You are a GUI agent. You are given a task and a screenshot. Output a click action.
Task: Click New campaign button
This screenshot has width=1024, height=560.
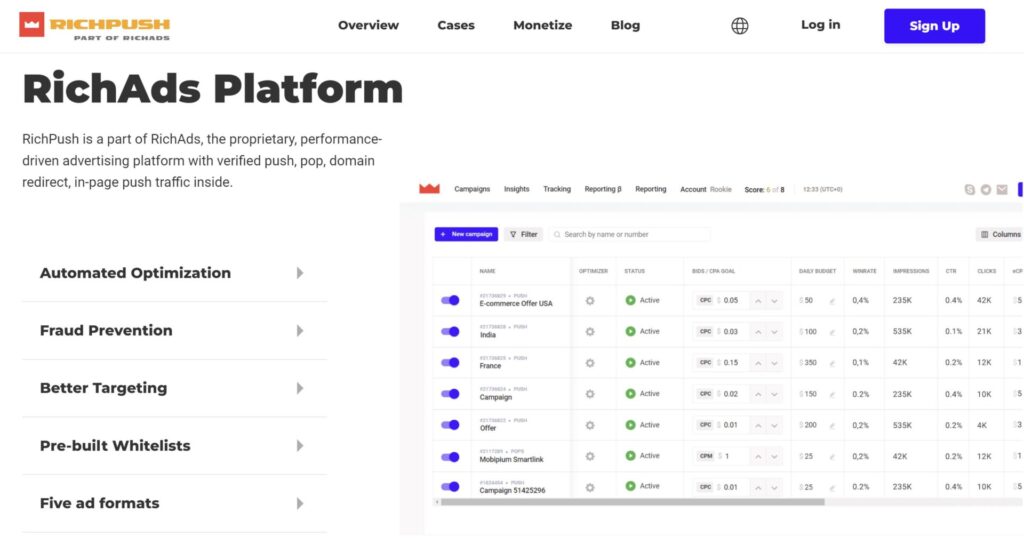click(x=466, y=234)
